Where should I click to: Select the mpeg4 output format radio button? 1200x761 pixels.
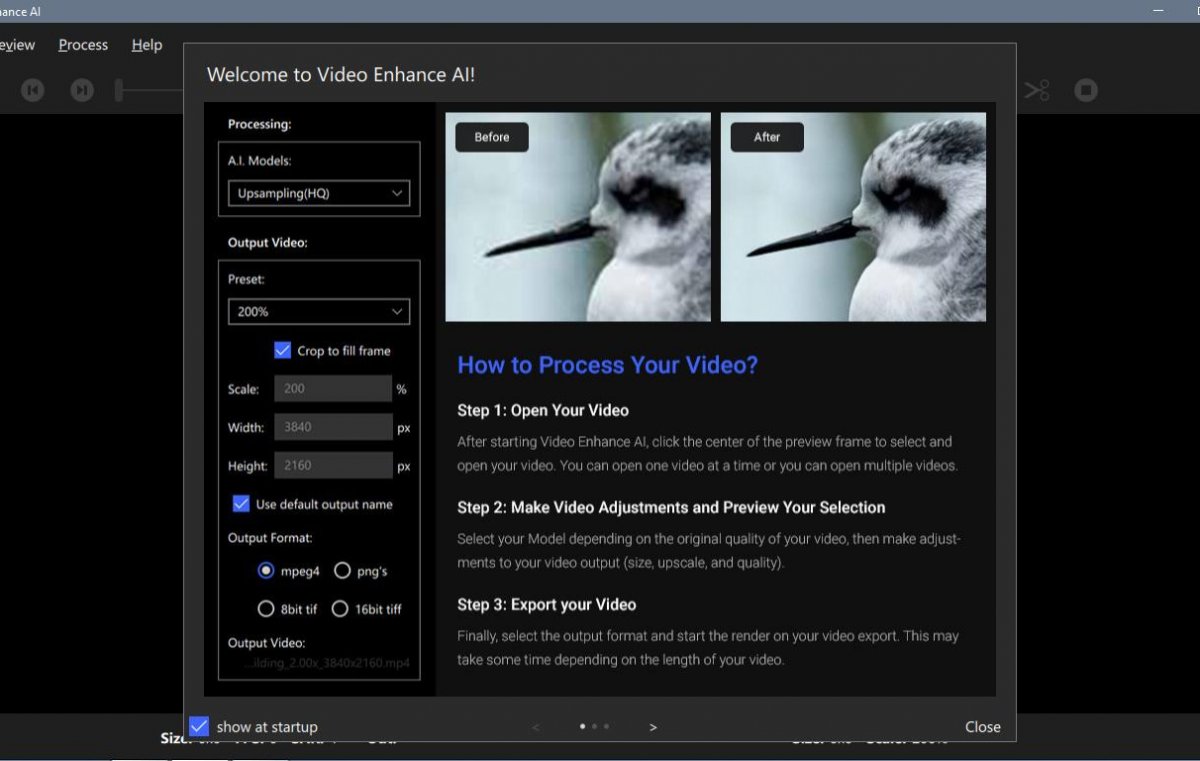click(266, 571)
